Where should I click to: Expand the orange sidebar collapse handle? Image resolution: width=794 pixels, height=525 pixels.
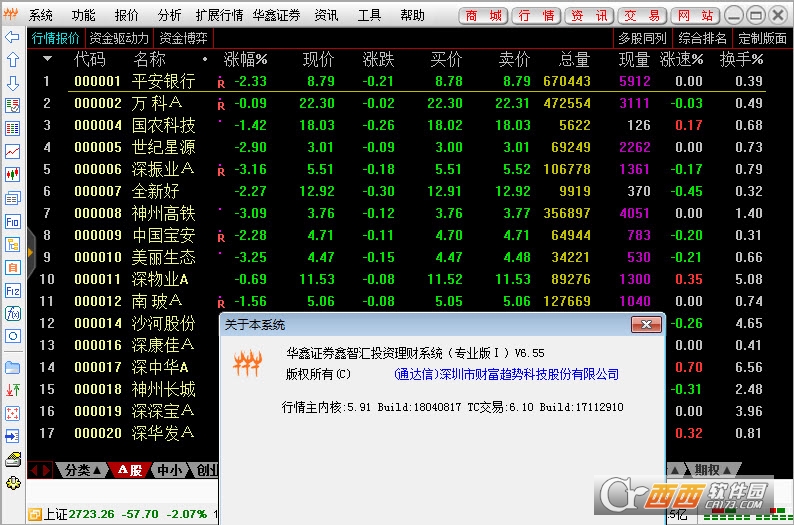30,252
